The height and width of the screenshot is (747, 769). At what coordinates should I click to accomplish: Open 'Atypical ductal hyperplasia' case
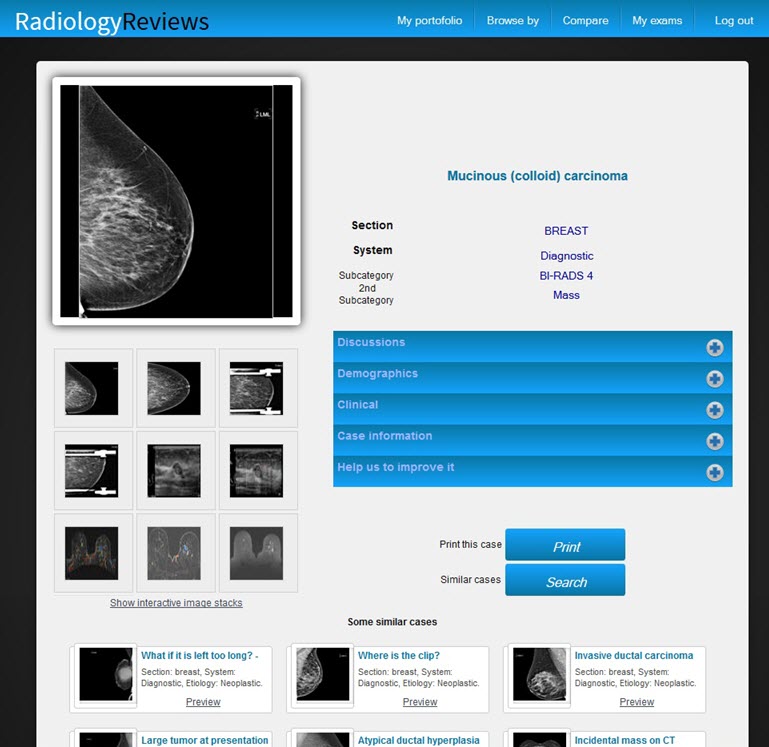click(418, 740)
